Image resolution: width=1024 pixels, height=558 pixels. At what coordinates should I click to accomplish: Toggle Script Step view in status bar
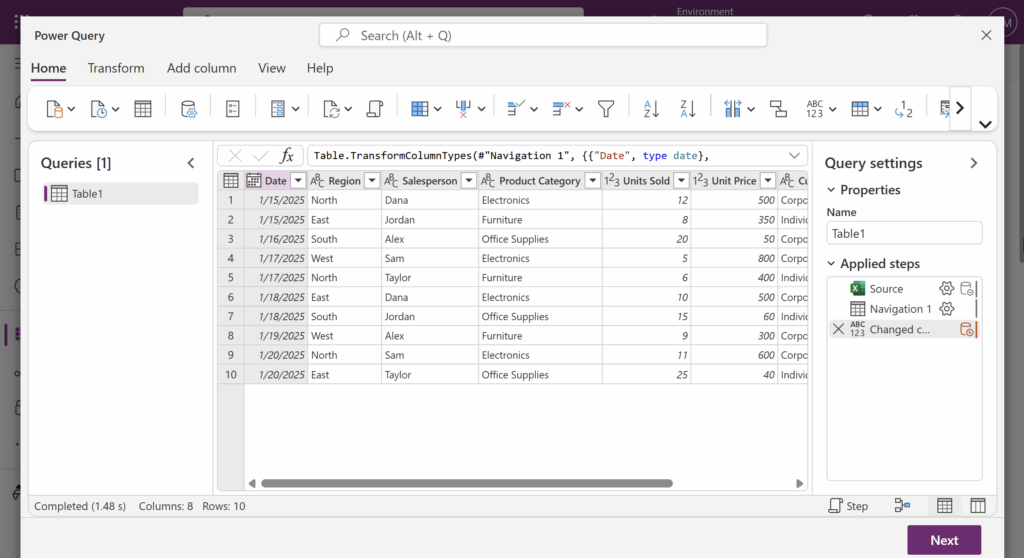coord(848,506)
